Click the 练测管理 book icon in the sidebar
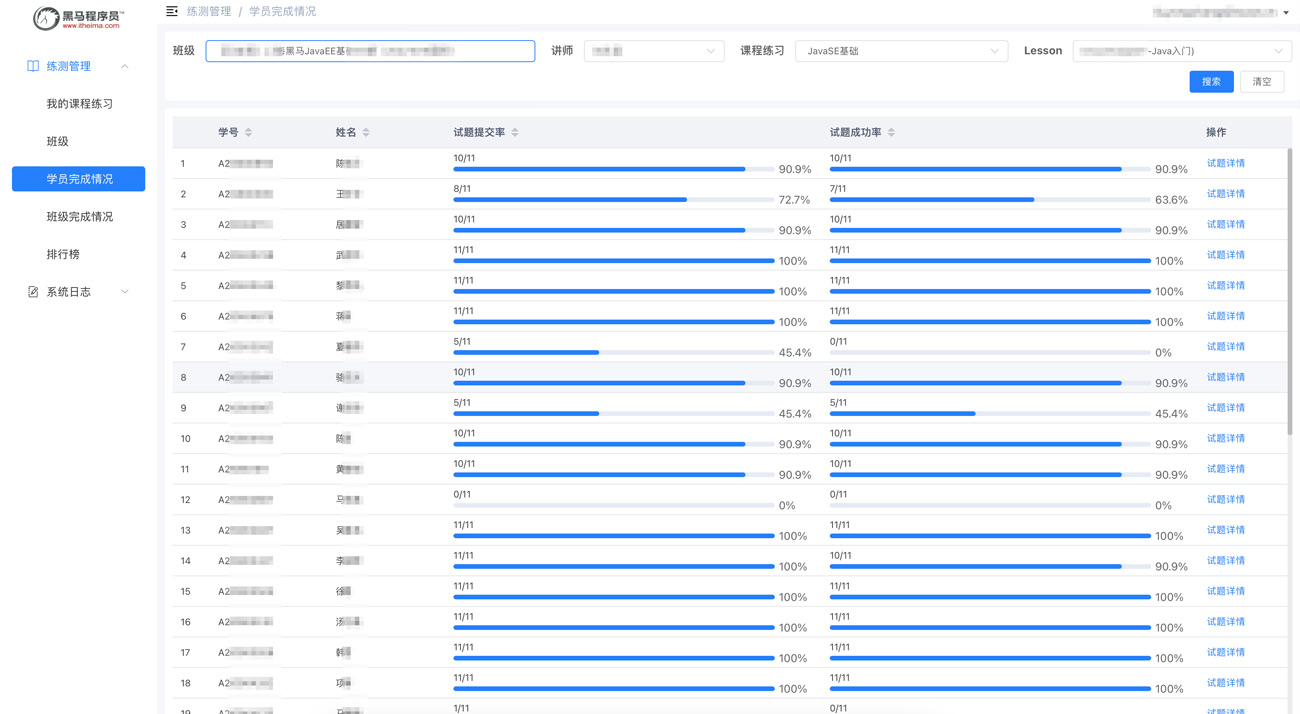The image size is (1300, 714). tap(33, 66)
